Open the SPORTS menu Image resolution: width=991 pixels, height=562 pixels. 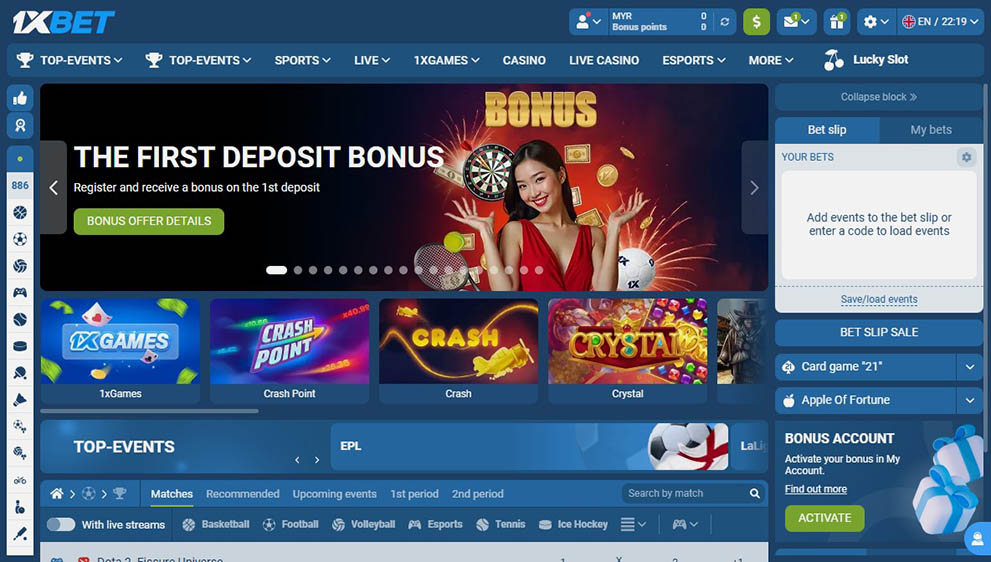pos(302,61)
